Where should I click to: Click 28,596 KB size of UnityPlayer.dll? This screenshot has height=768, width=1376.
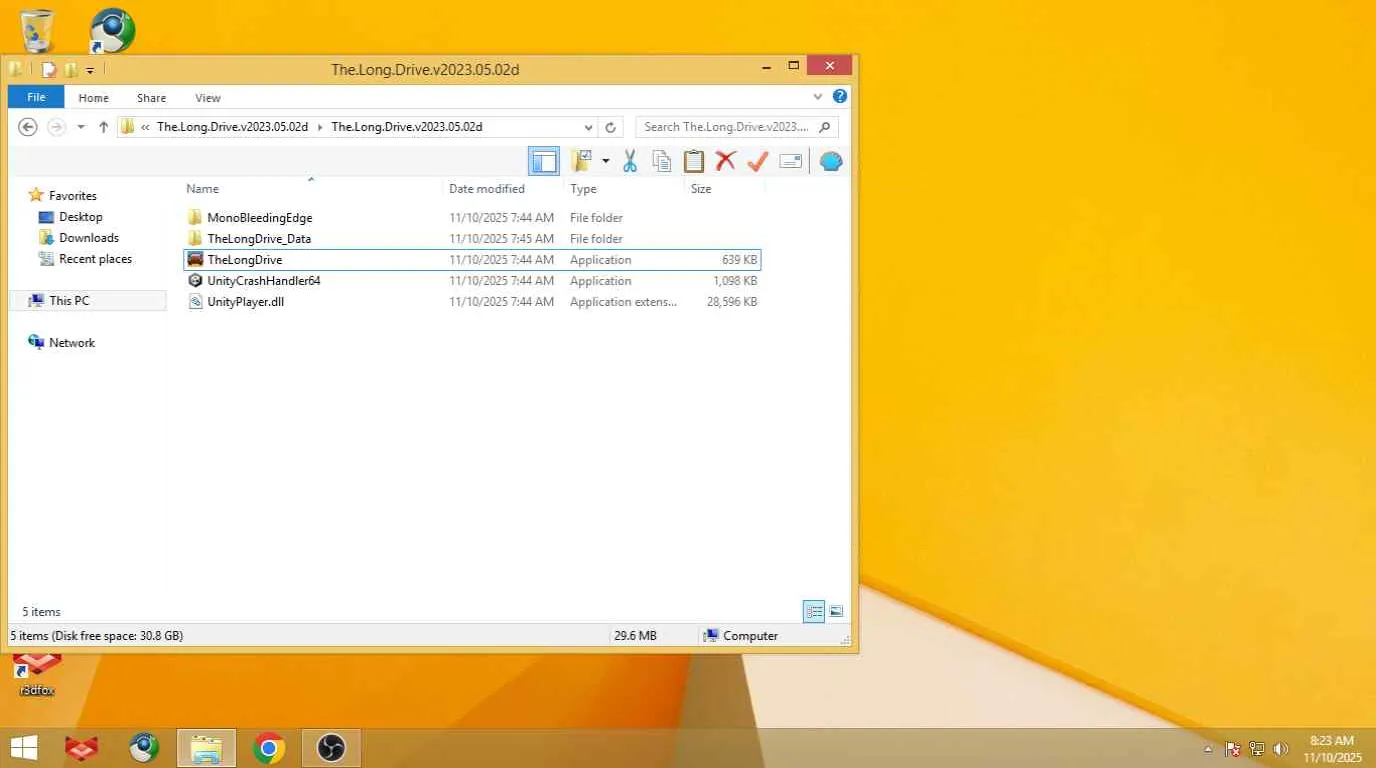click(x=732, y=302)
